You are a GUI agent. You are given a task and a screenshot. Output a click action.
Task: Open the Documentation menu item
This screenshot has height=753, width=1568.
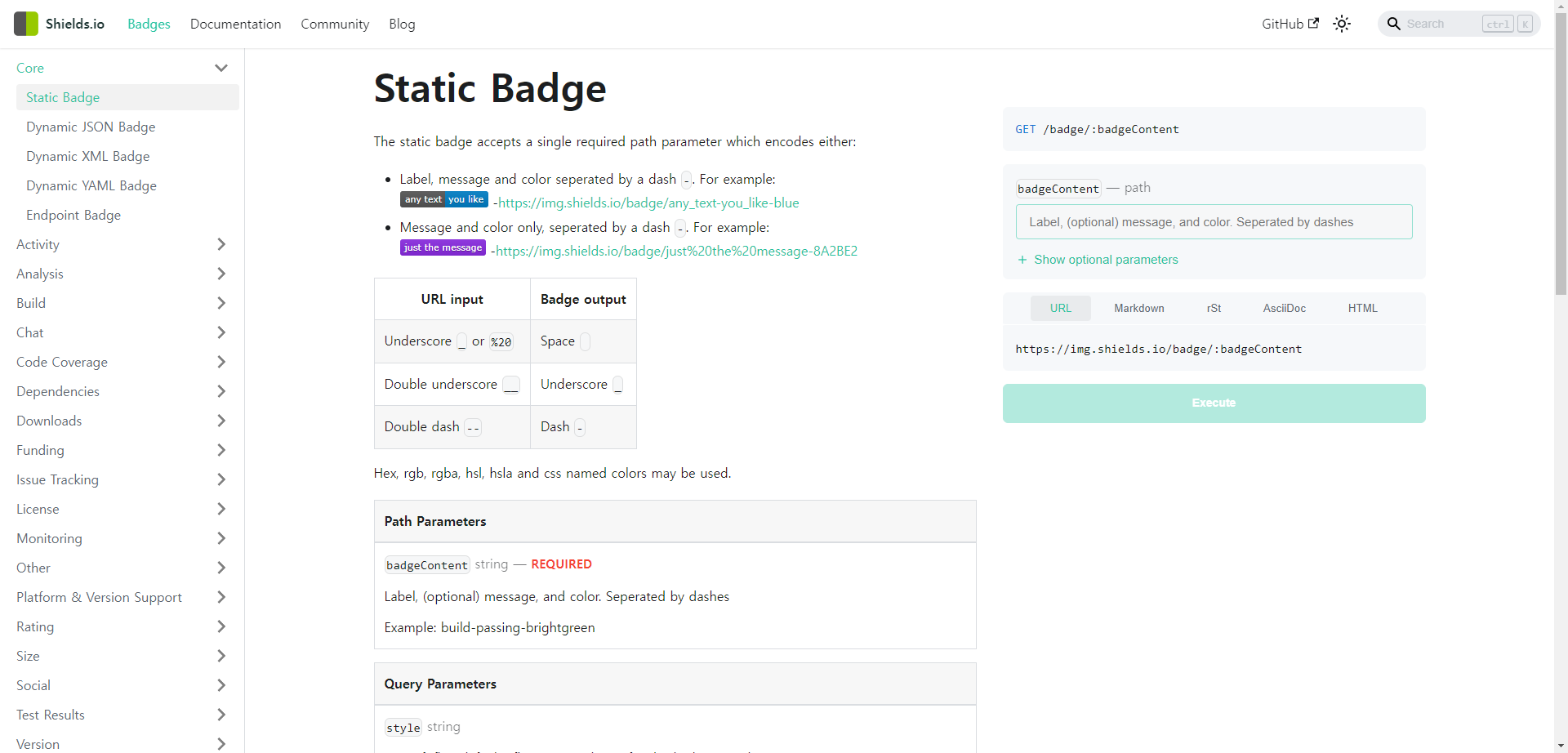235,24
